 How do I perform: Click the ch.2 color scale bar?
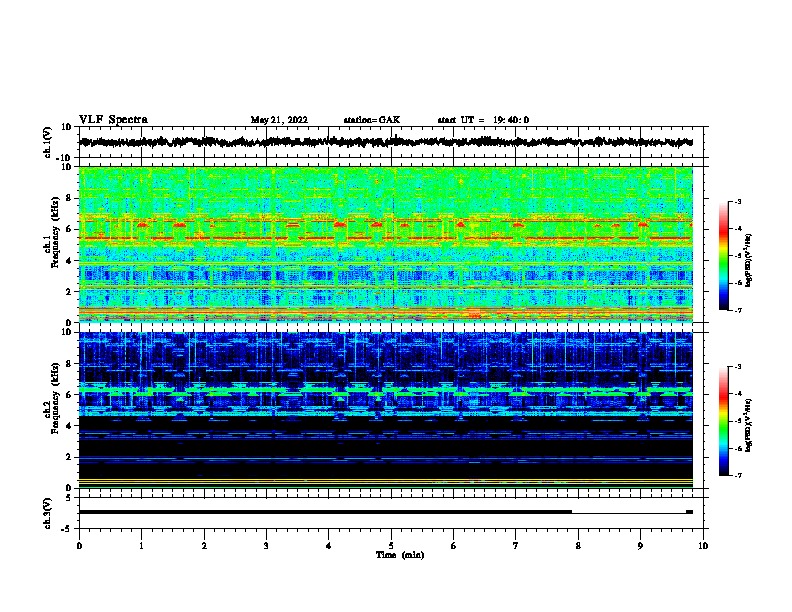click(724, 421)
